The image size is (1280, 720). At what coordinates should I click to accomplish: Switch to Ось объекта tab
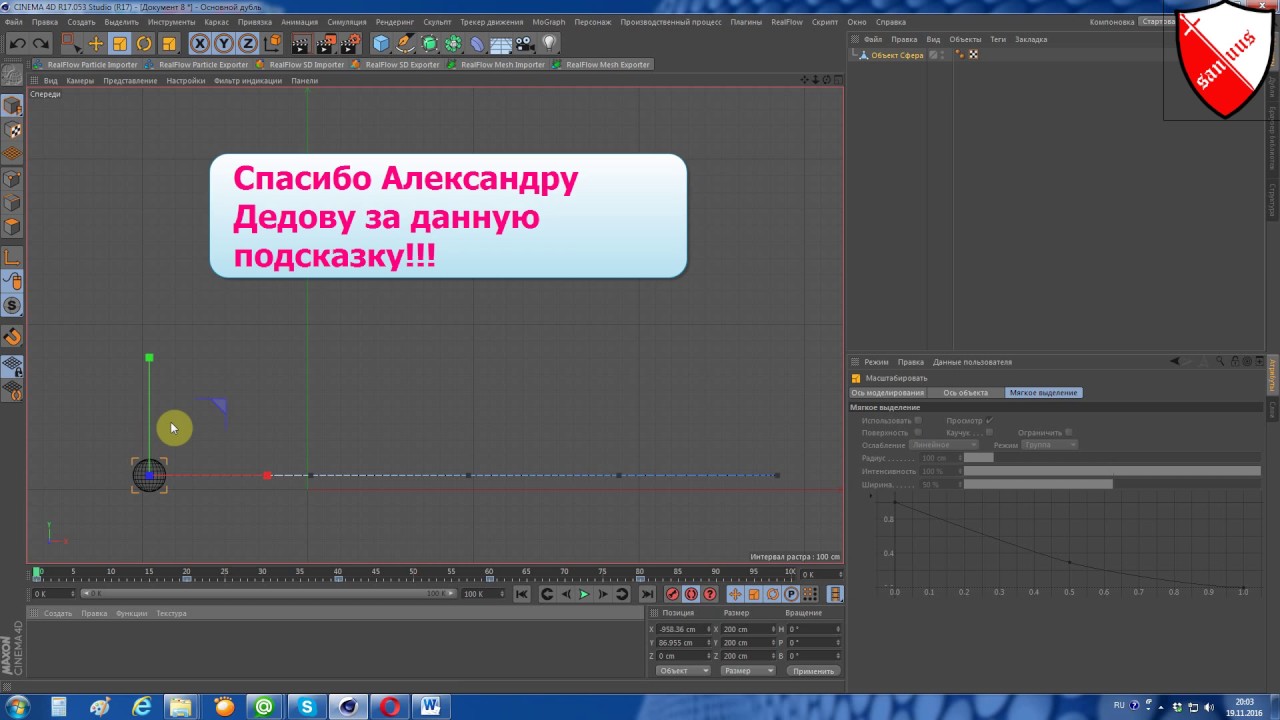click(965, 393)
